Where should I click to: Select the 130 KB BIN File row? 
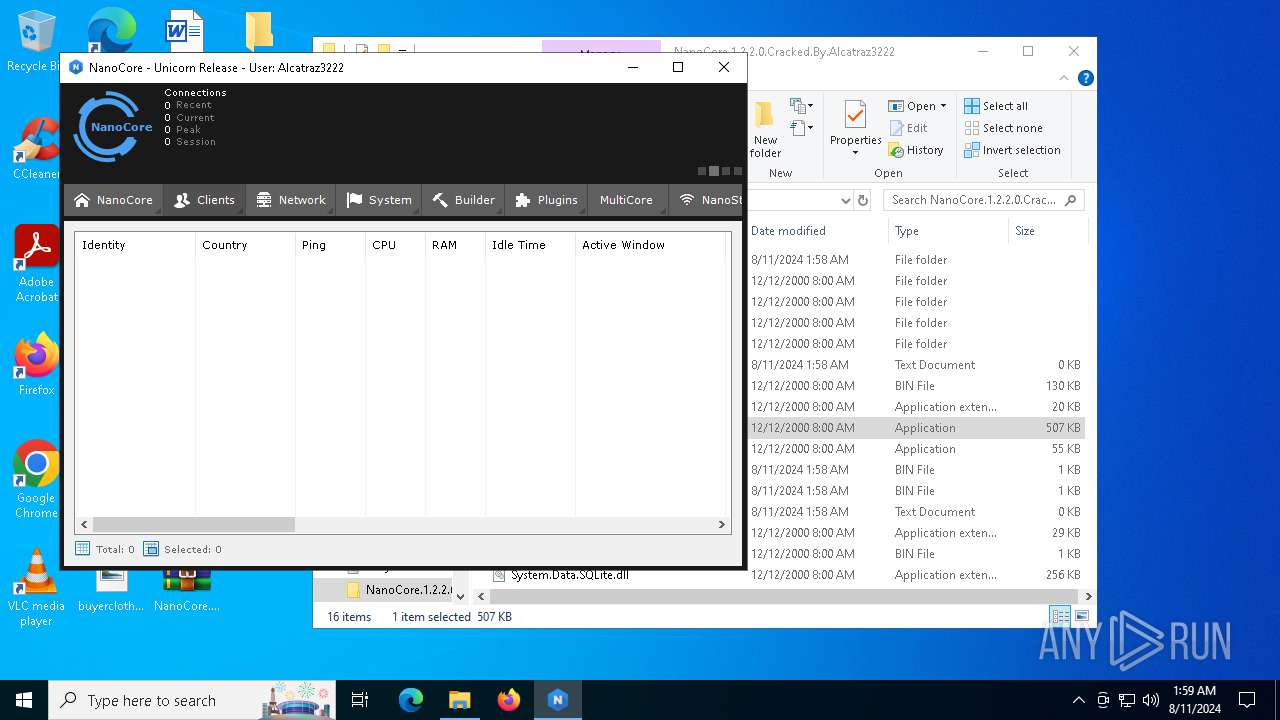(x=916, y=386)
